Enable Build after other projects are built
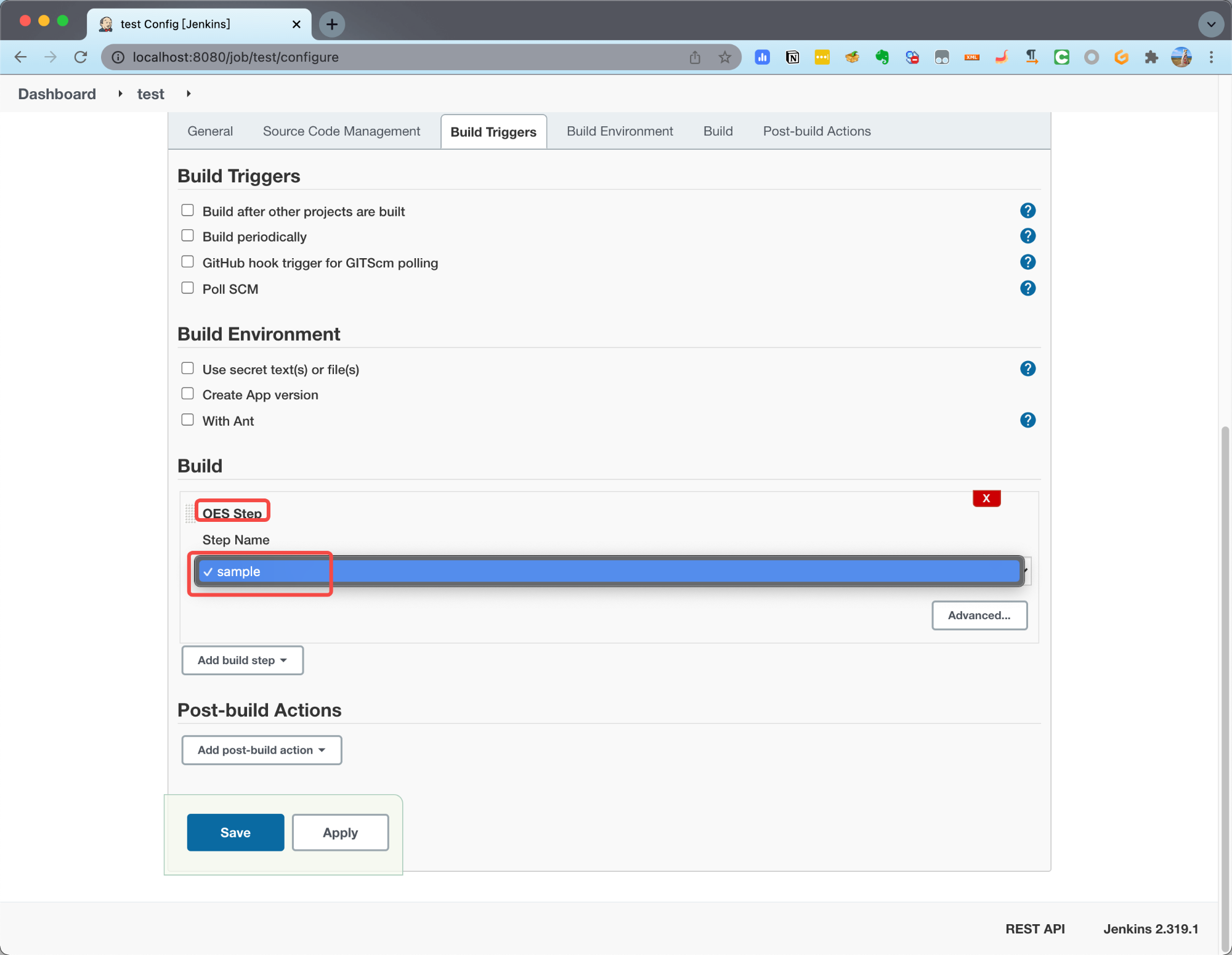This screenshot has height=955, width=1232. pyautogui.click(x=188, y=211)
